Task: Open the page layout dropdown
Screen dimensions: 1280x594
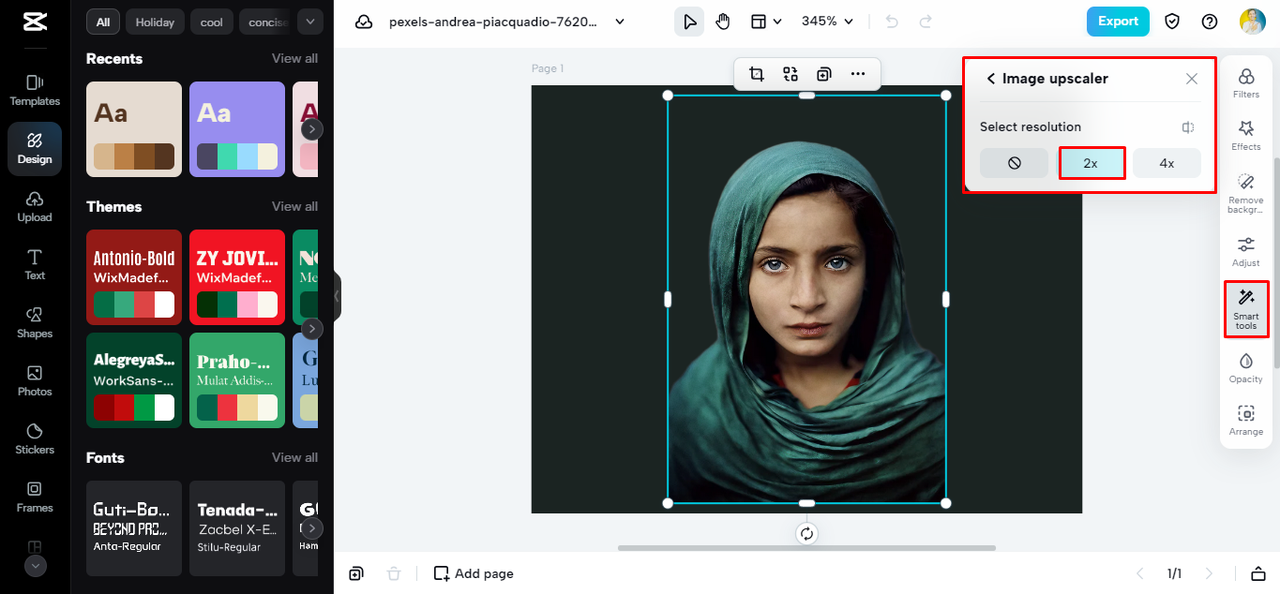Action: click(x=766, y=21)
